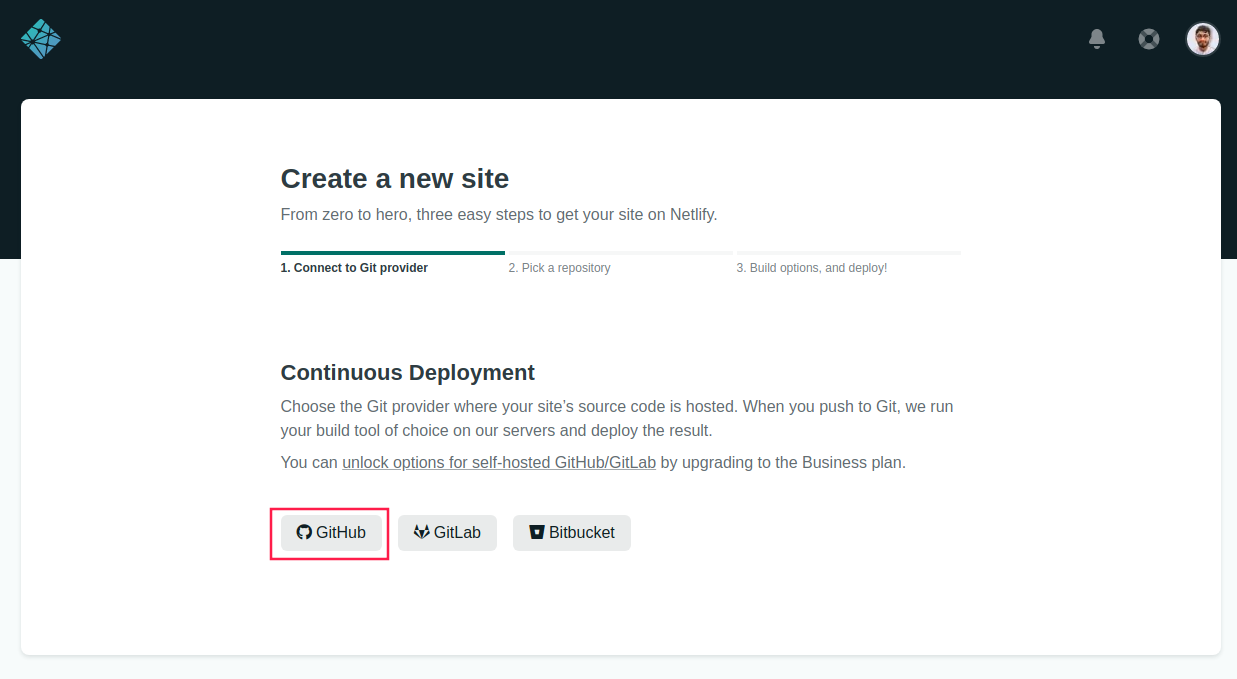
Task: Click the Netlify logo in the header
Action: (x=41, y=39)
